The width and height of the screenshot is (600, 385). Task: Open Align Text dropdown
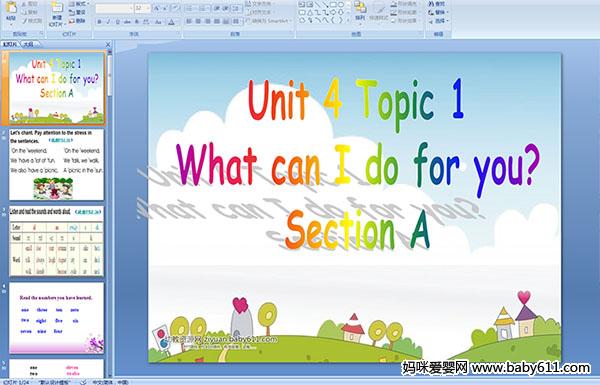261,12
